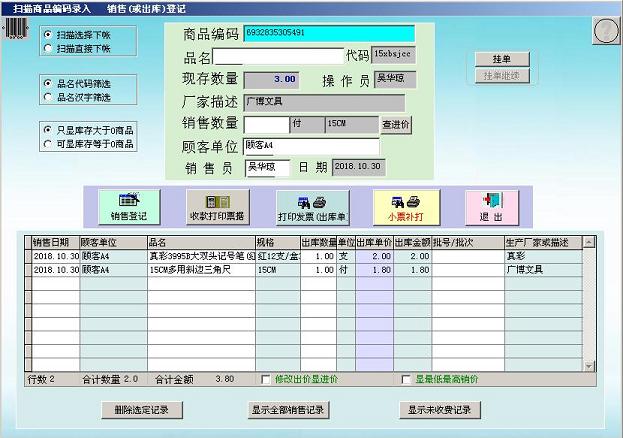Click the 品名 input field
The image size is (623, 438).
click(x=278, y=56)
